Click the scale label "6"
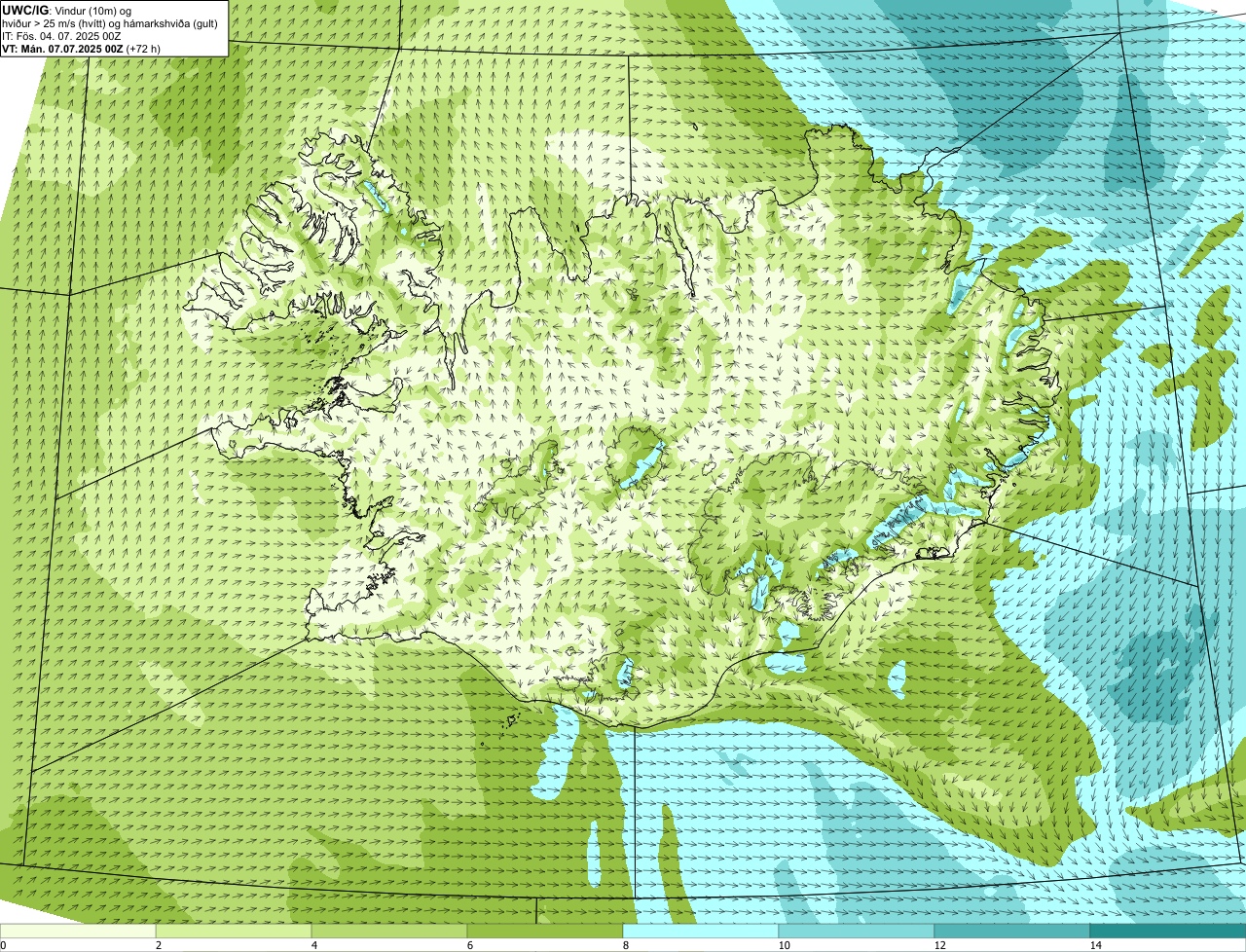The image size is (1246, 952). pos(470,945)
